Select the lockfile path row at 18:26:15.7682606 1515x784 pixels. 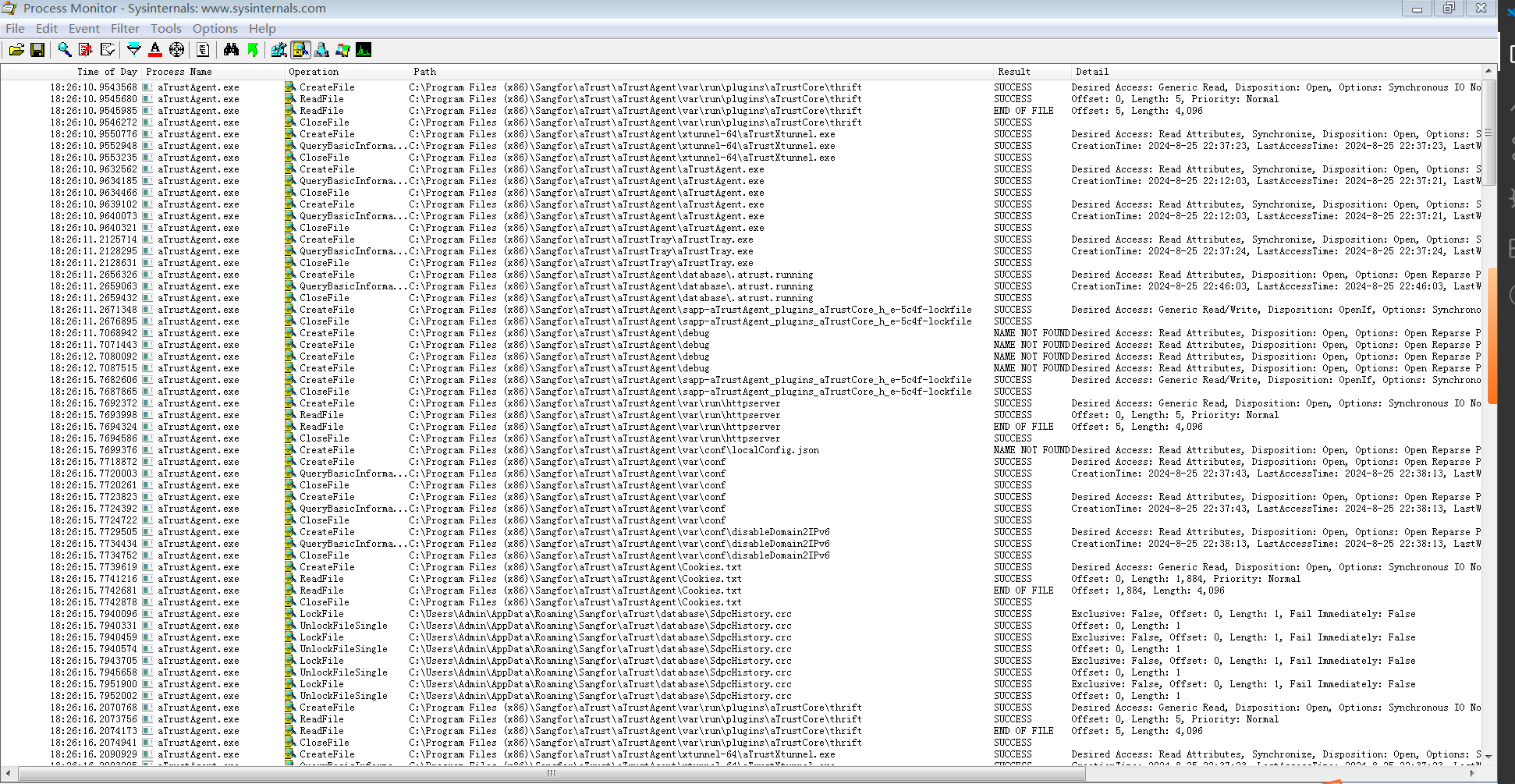coord(690,380)
